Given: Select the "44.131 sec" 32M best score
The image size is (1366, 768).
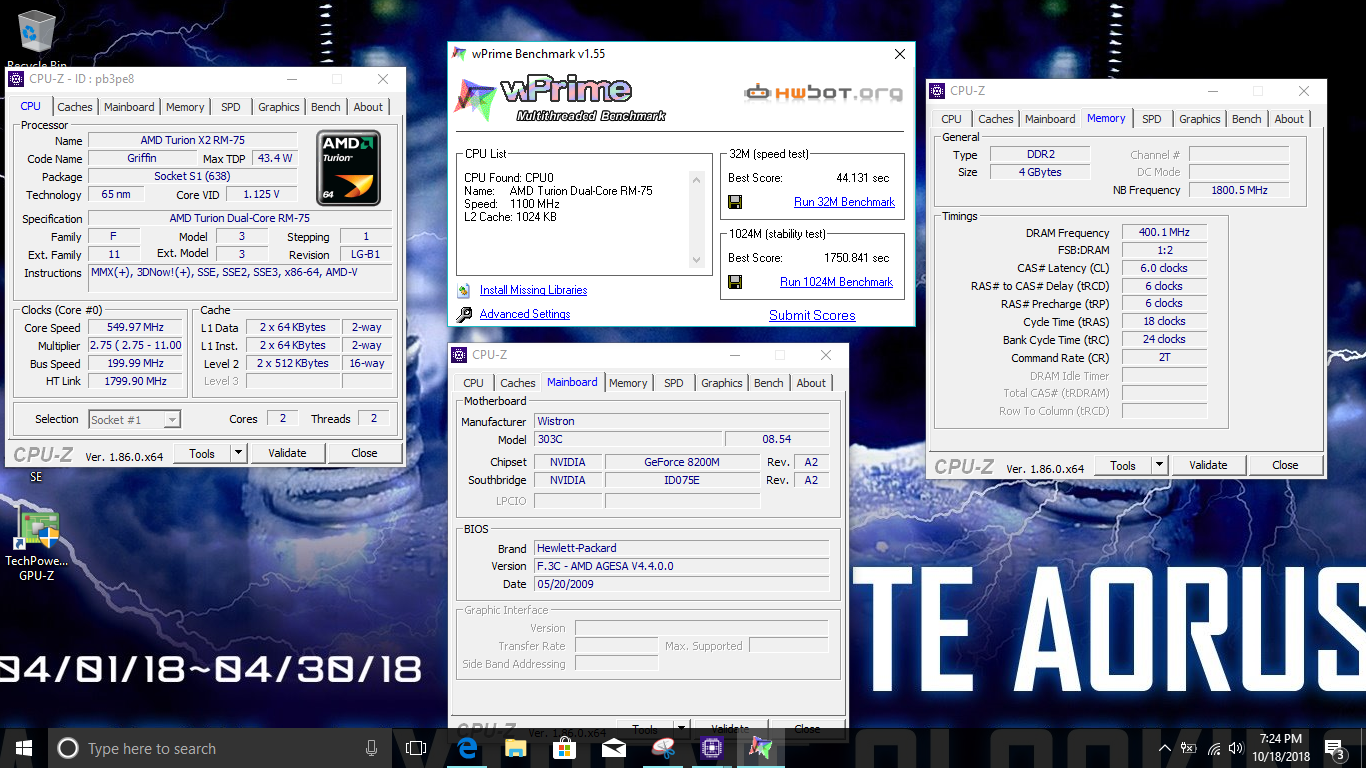Looking at the screenshot, I should coord(862,178).
